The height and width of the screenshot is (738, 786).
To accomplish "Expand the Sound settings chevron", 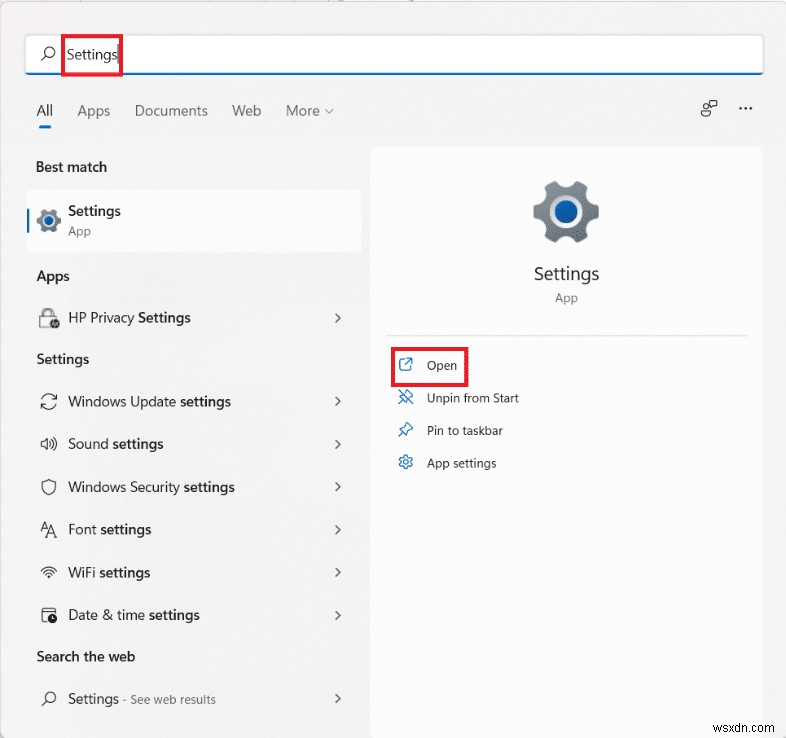I will click(x=338, y=444).
